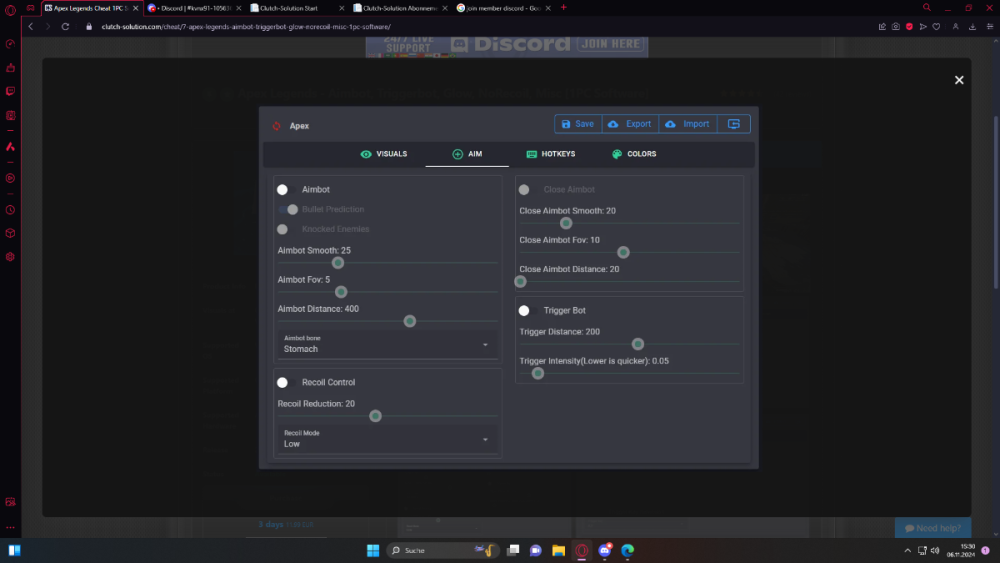Open the Hotkeys tab
1000x563 pixels.
[550, 154]
